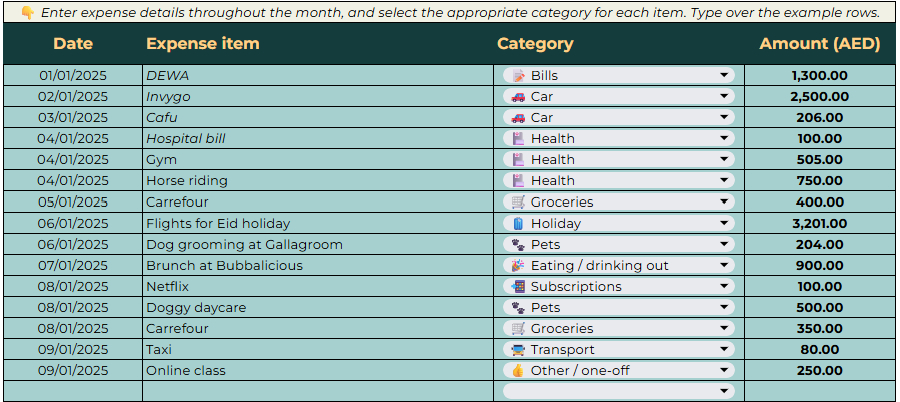Expand the Online class category dropdown arrow
The image size is (900, 402).
pos(724,371)
